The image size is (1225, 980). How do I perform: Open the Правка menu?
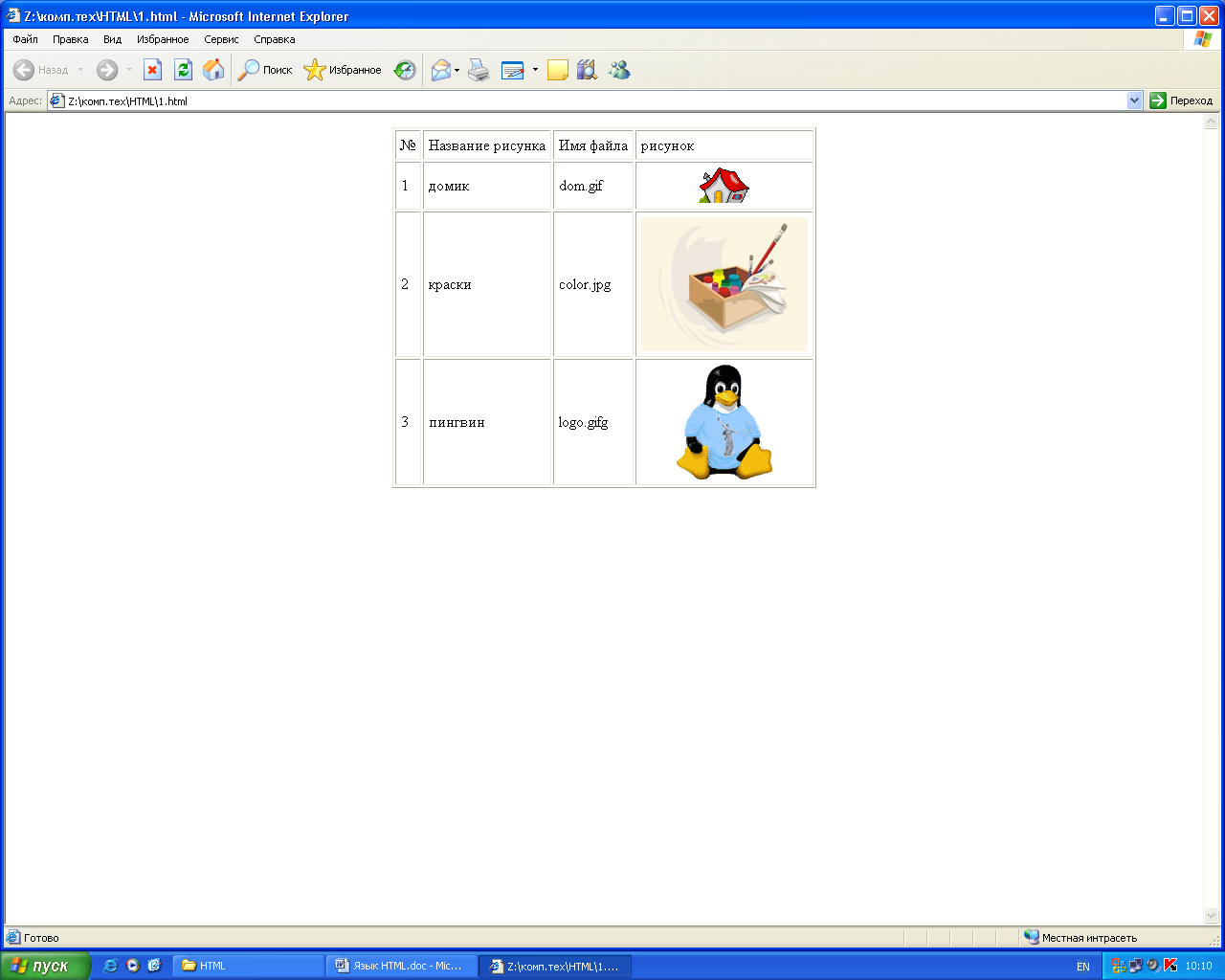[x=71, y=39]
